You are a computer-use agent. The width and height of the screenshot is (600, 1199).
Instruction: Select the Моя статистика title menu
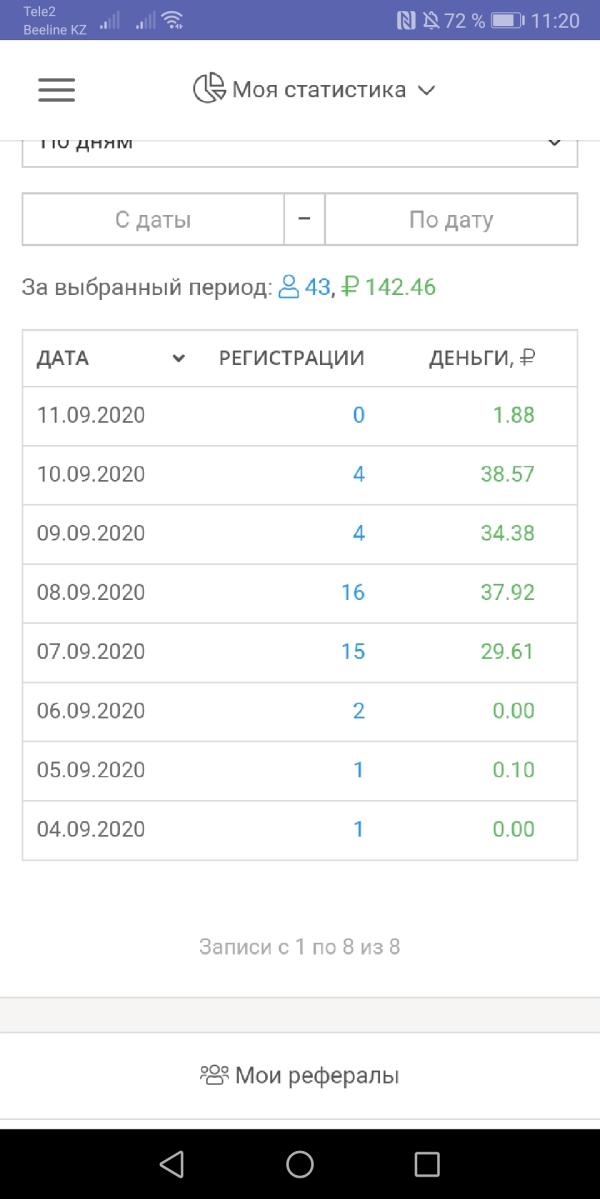point(319,89)
